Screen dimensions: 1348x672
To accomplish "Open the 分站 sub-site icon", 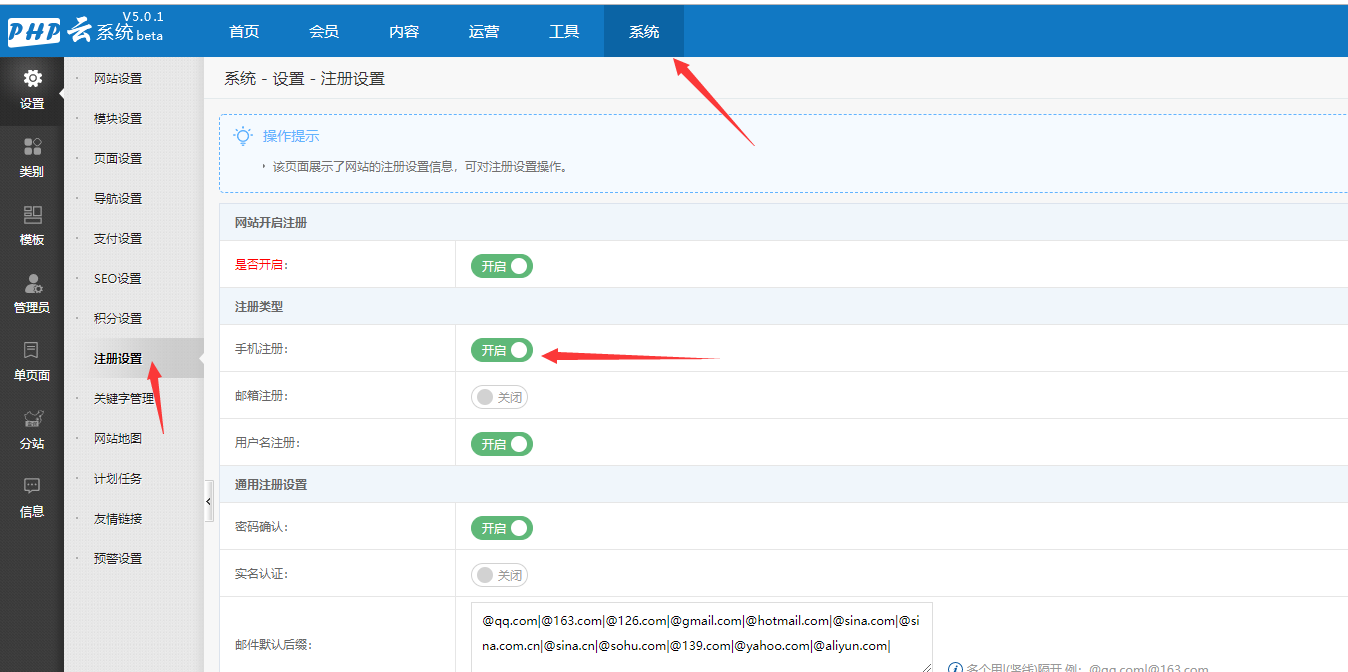I will click(32, 419).
